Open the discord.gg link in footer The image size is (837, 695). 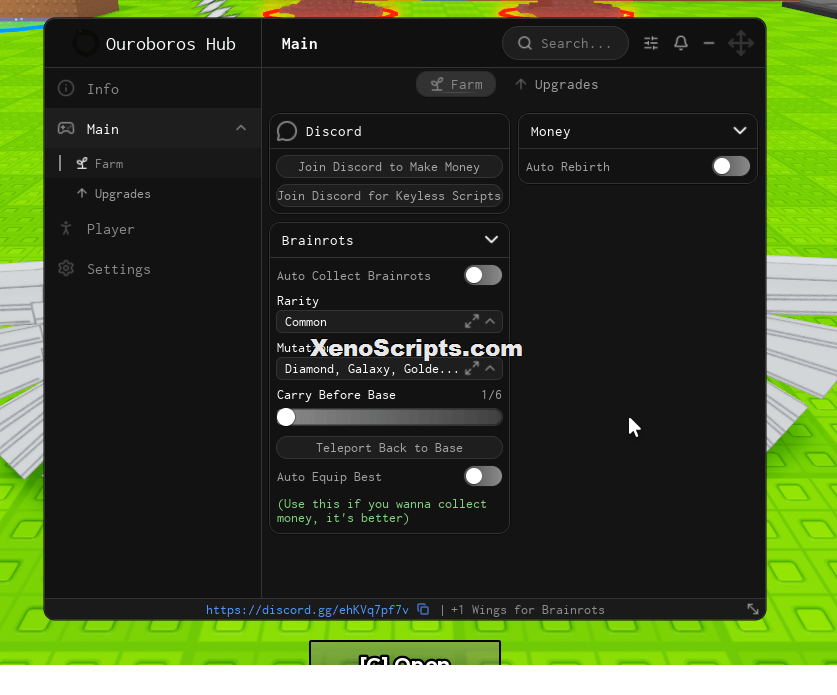(307, 610)
